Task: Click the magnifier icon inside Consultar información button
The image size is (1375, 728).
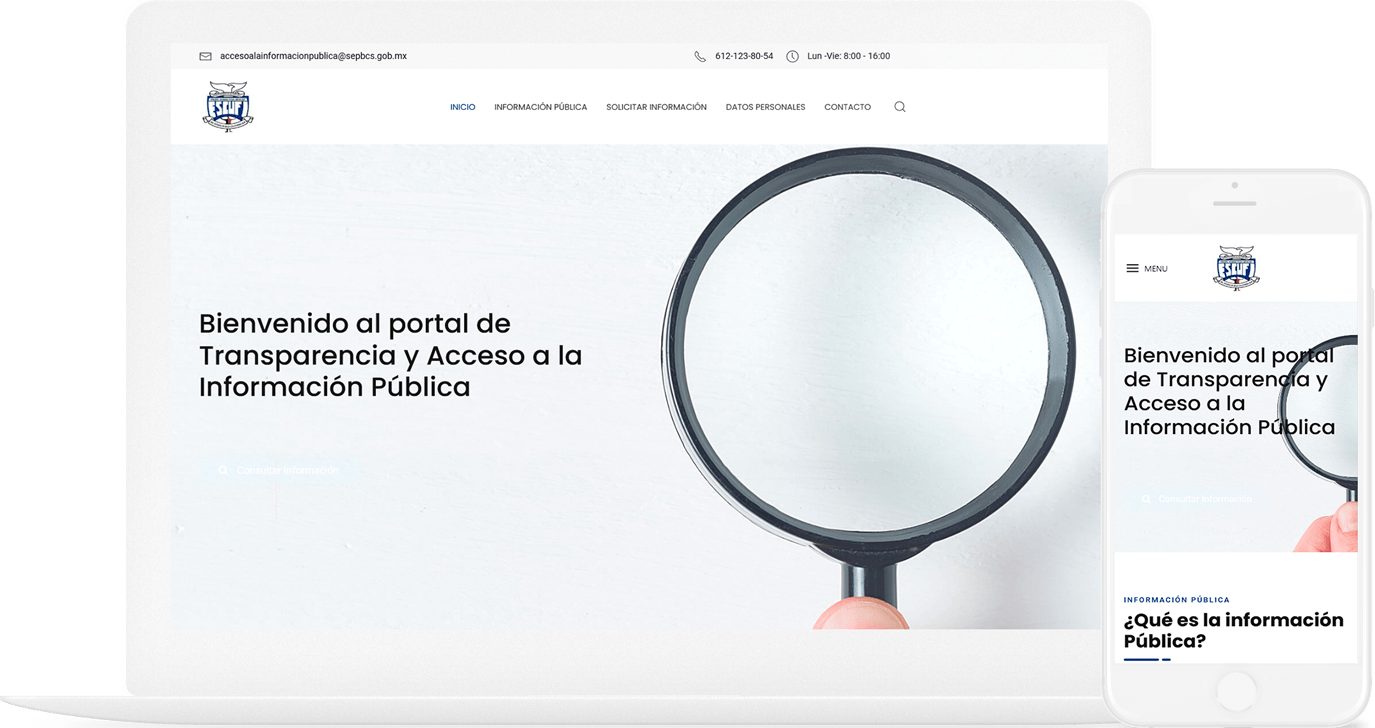Action: pyautogui.click(x=222, y=469)
